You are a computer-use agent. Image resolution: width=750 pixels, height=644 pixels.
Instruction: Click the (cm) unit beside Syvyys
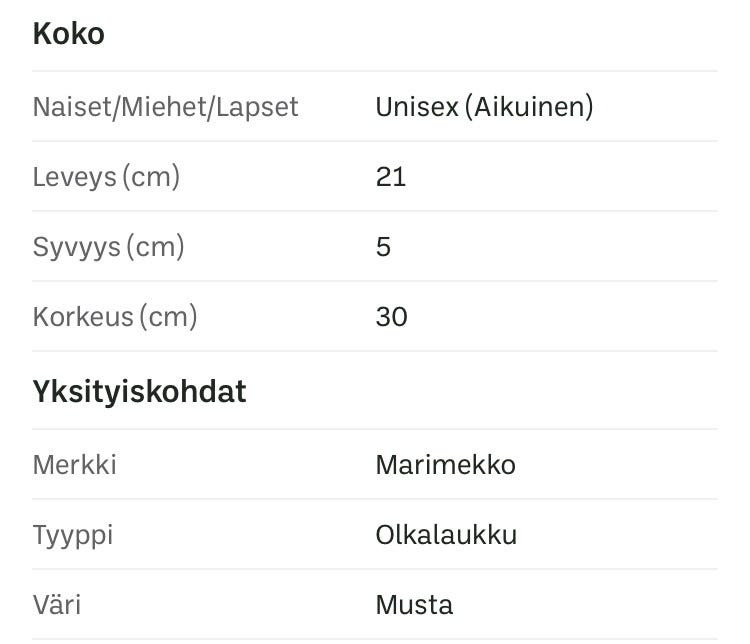pyautogui.click(x=155, y=247)
